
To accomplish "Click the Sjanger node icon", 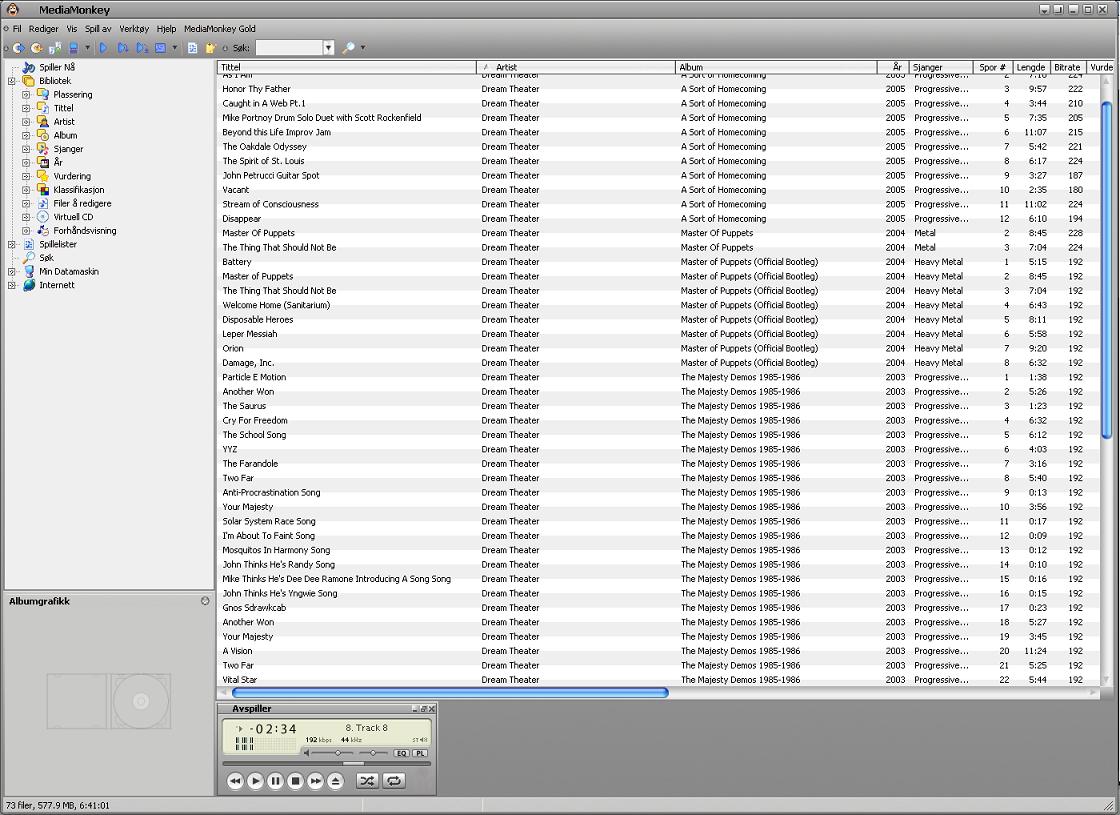I will (x=43, y=149).
